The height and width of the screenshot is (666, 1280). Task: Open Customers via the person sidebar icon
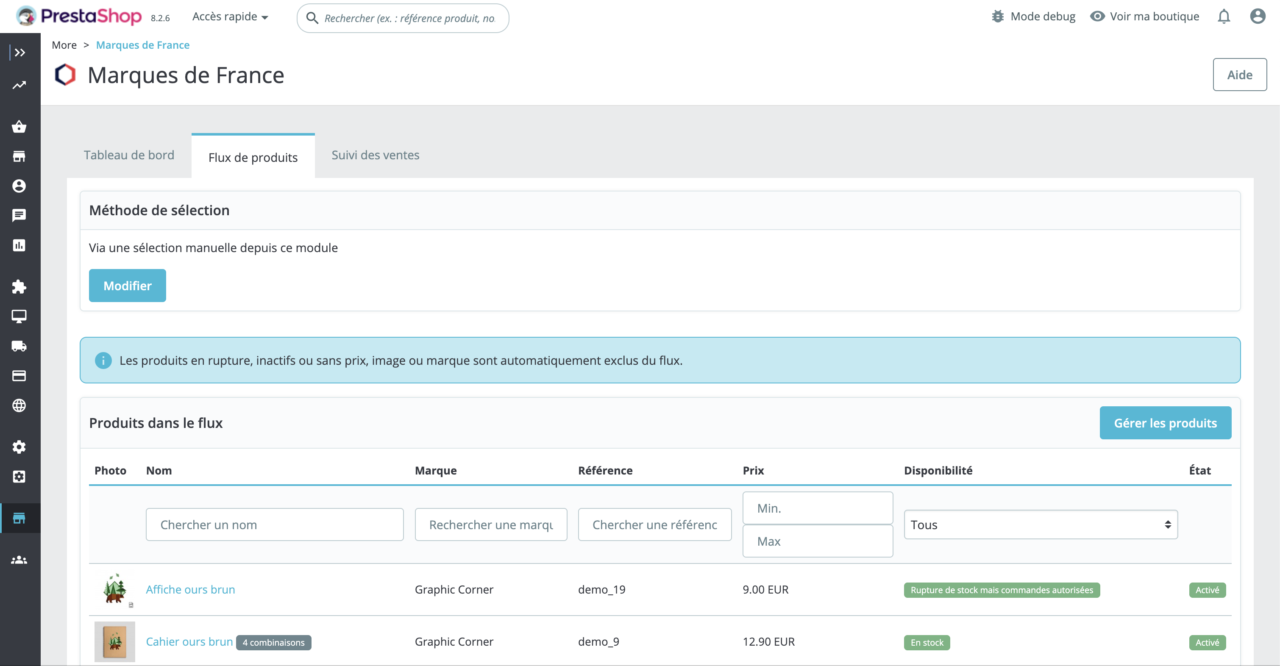[x=19, y=186]
